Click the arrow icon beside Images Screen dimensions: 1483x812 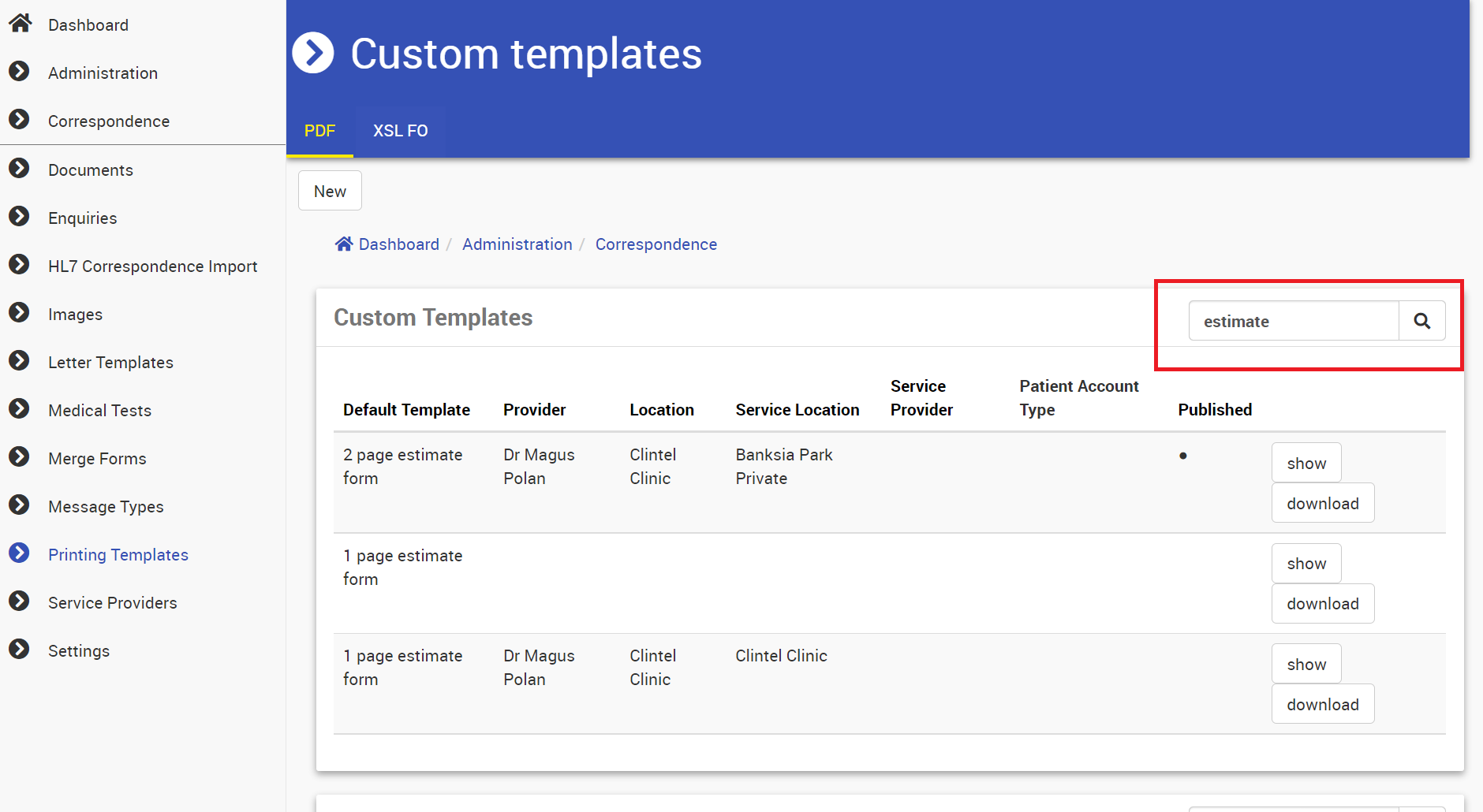[x=19, y=312]
